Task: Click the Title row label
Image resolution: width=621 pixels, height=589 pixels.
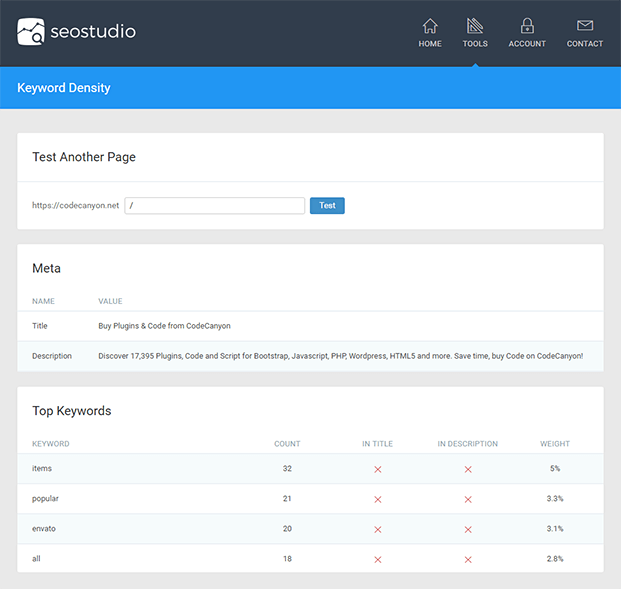Action: click(40, 326)
